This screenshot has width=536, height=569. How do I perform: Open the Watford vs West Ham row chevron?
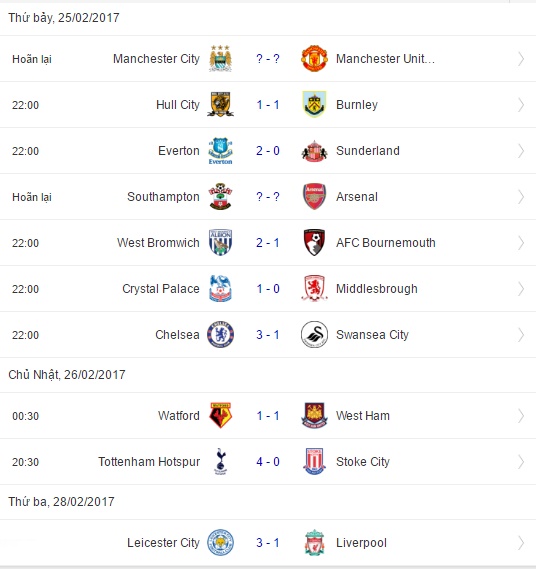pyautogui.click(x=521, y=416)
